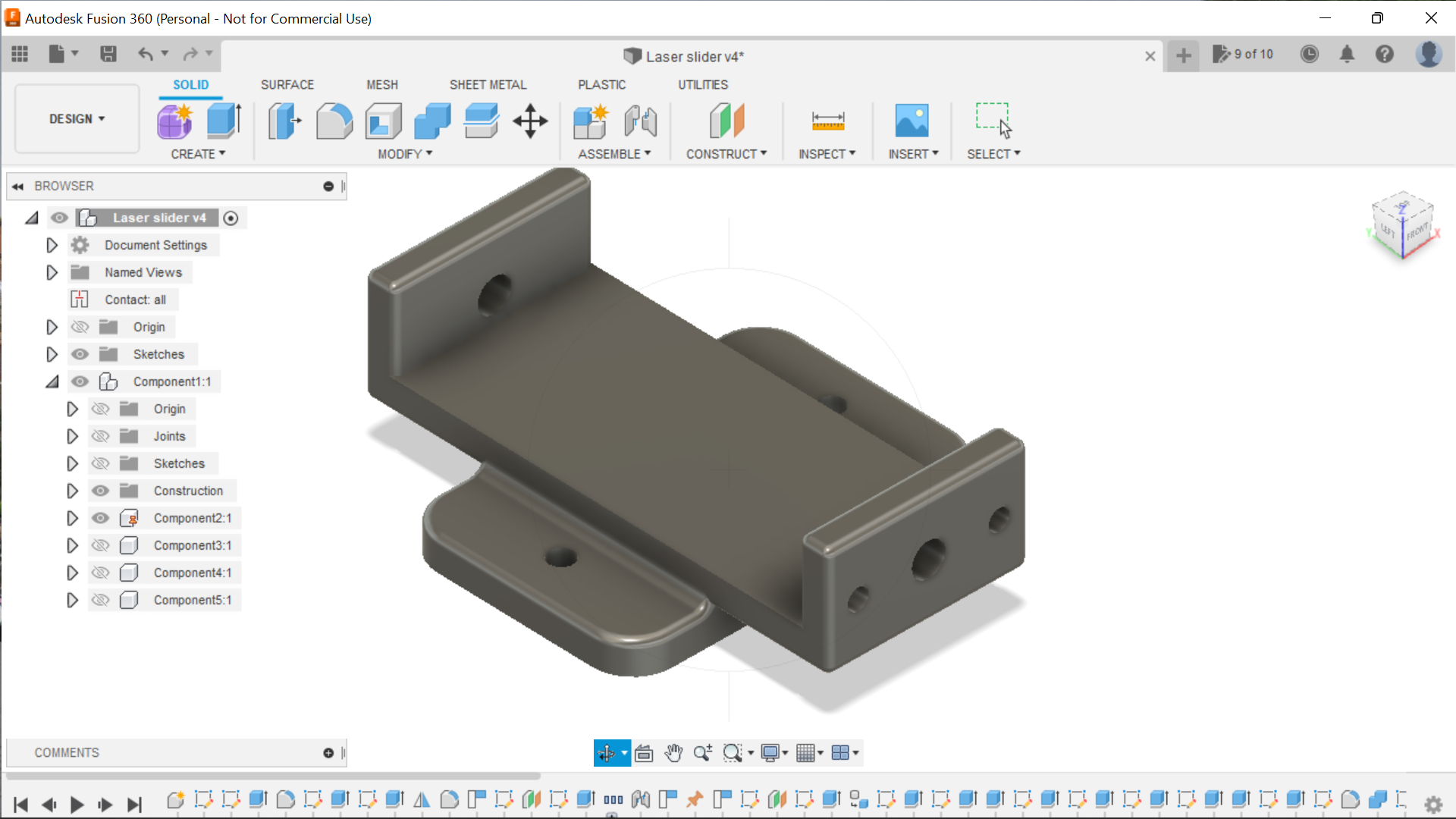1456x819 pixels.
Task: Select the window Select tool icon
Action: [x=993, y=121]
